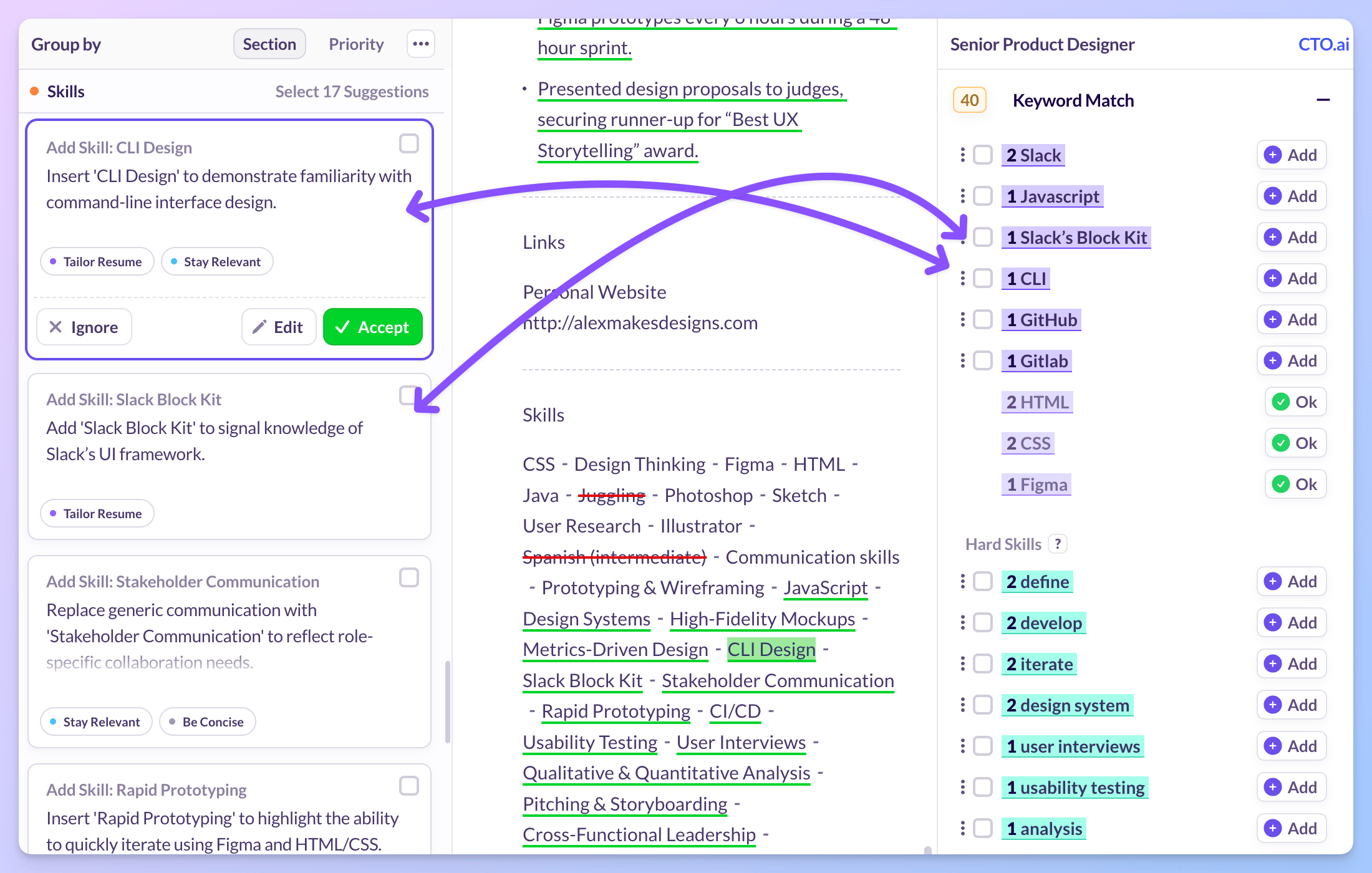The height and width of the screenshot is (873, 1372).
Task: Click drag handle next to Gitlab keyword
Action: [963, 360]
